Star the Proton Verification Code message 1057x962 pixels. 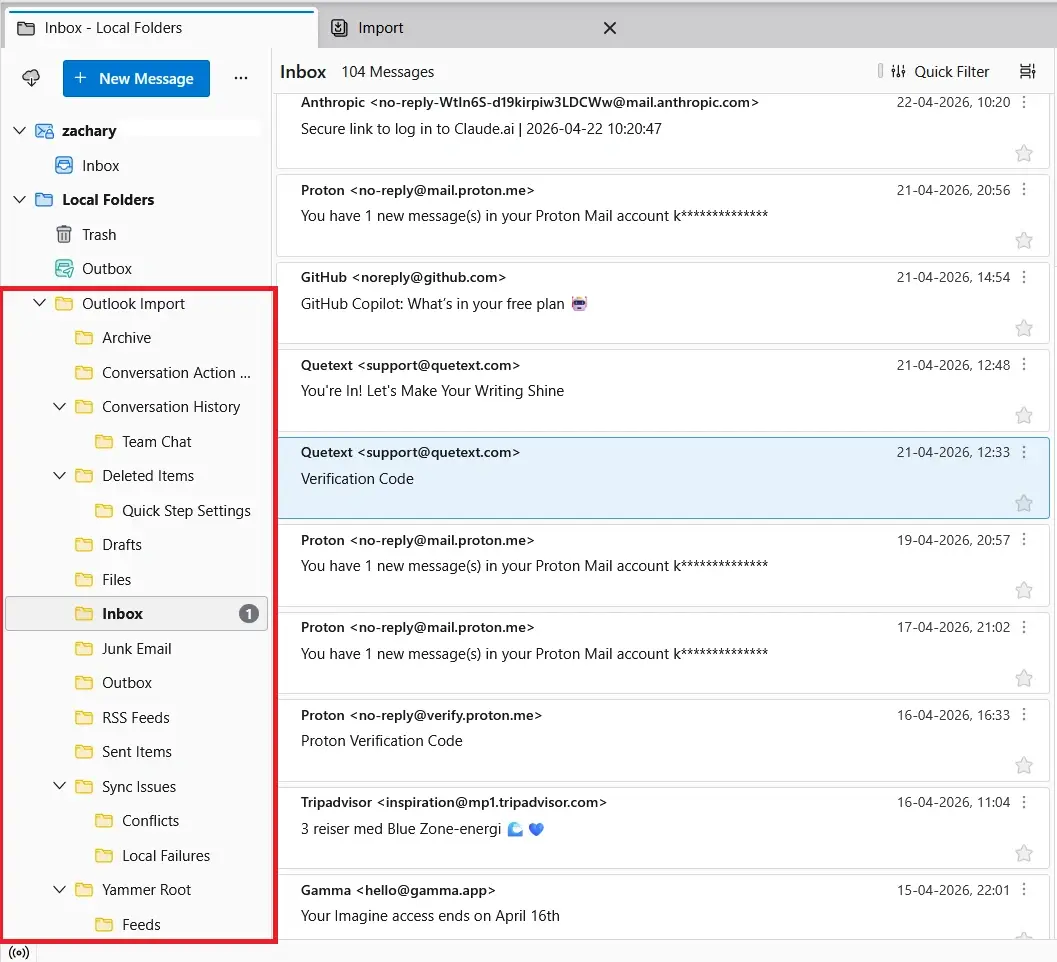click(1024, 765)
